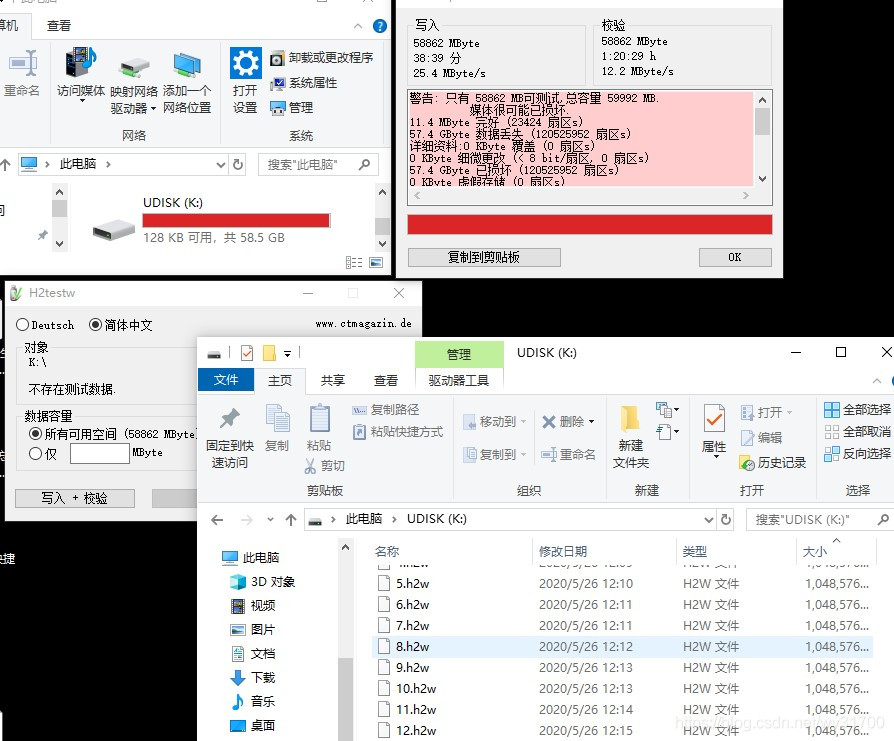Click the Map network drive icon

click(x=134, y=68)
